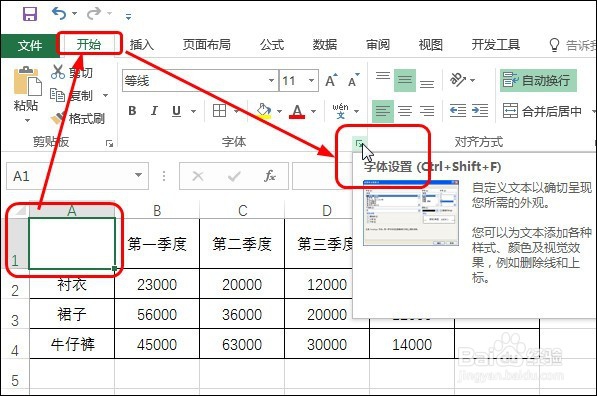
Task: Open the font size 11 dropdown
Action: pyautogui.click(x=311, y=80)
